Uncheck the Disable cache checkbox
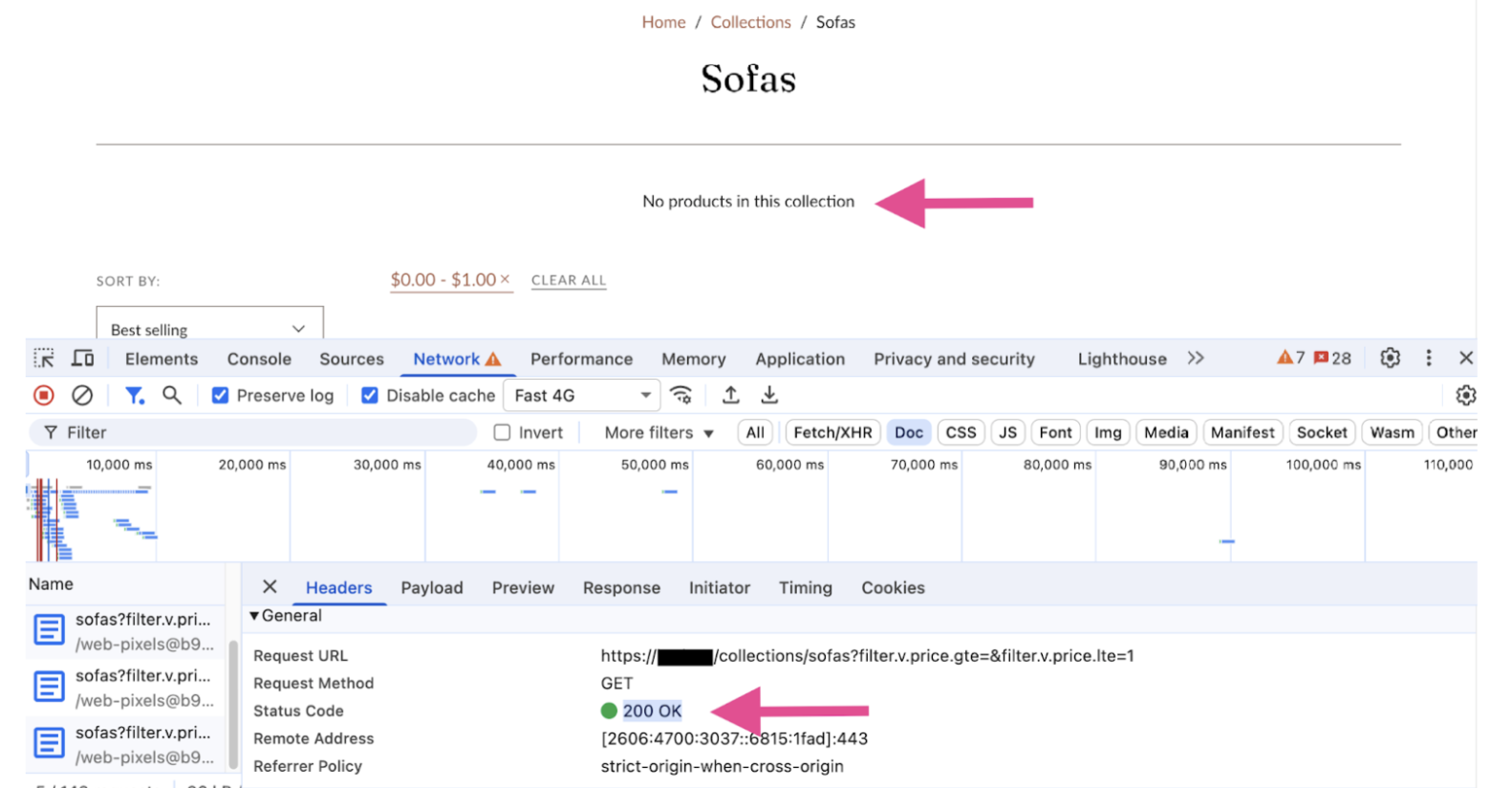 pyautogui.click(x=370, y=396)
